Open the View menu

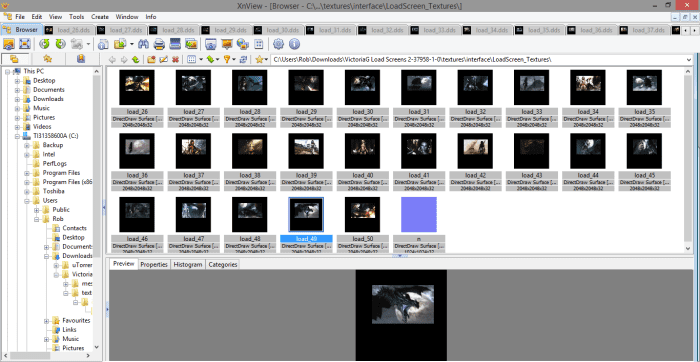pos(55,17)
